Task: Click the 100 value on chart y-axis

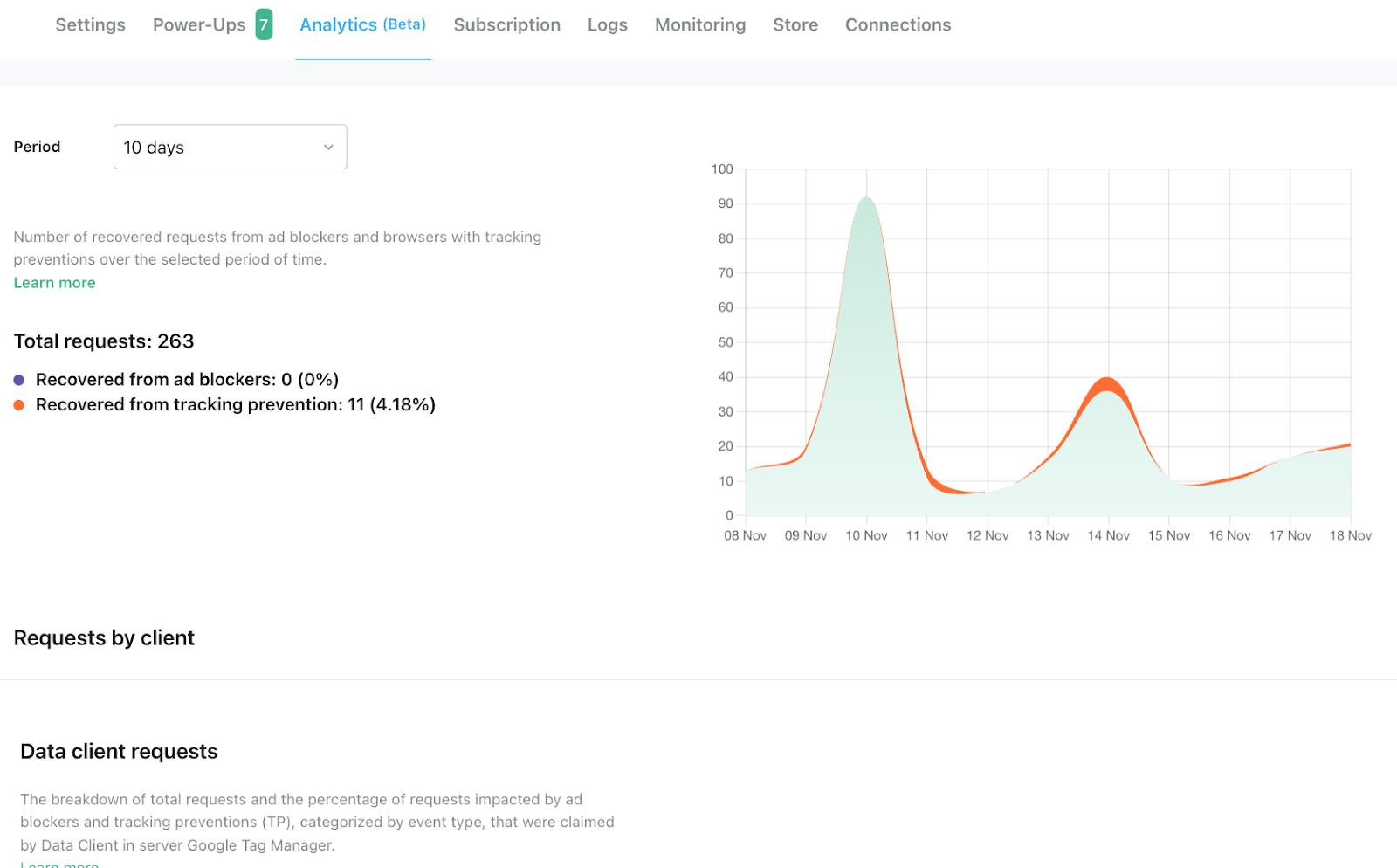Action: [722, 169]
